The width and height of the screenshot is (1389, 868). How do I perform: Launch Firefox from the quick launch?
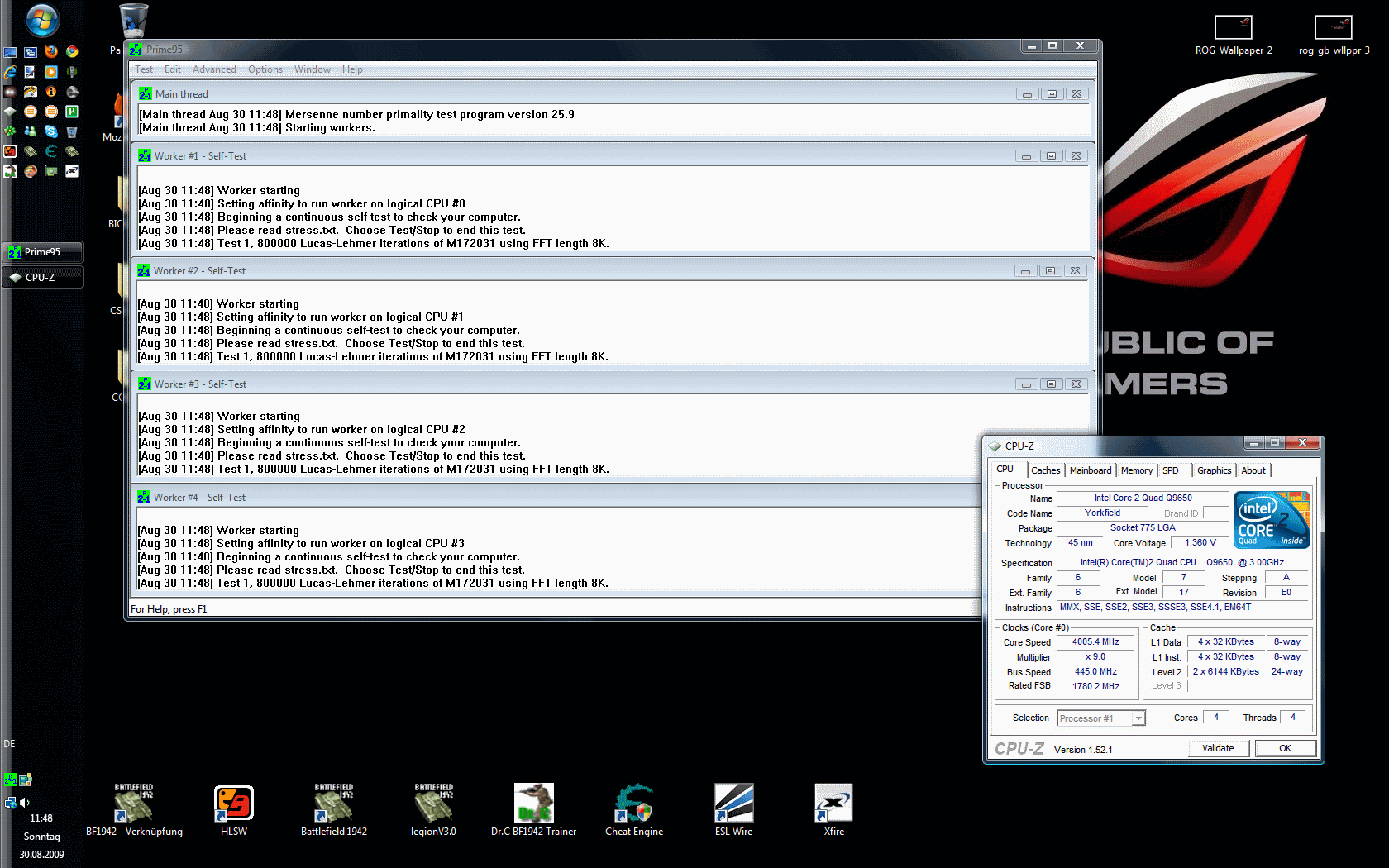pyautogui.click(x=51, y=51)
